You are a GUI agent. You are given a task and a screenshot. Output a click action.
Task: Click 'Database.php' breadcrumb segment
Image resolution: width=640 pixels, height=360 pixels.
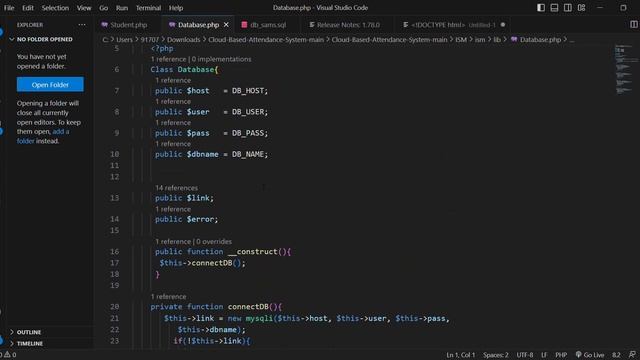(x=540, y=40)
